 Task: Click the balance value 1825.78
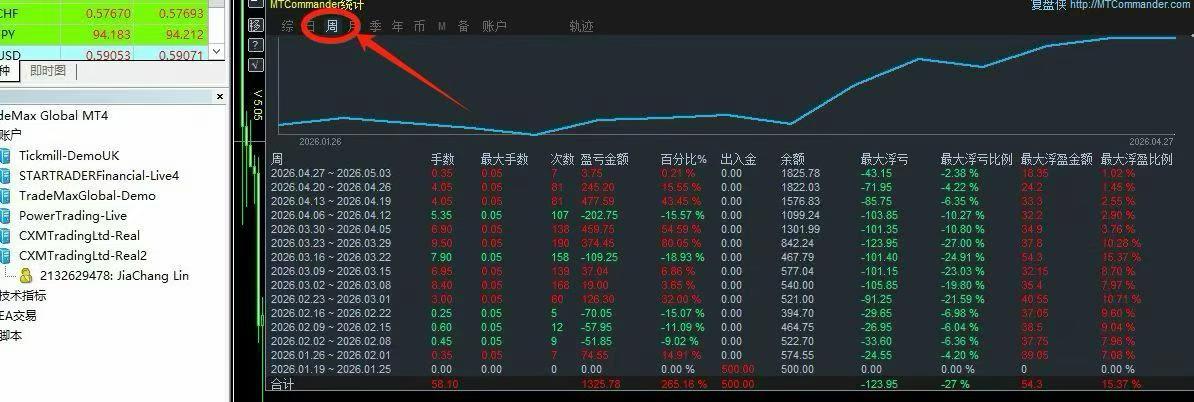pyautogui.click(x=800, y=174)
